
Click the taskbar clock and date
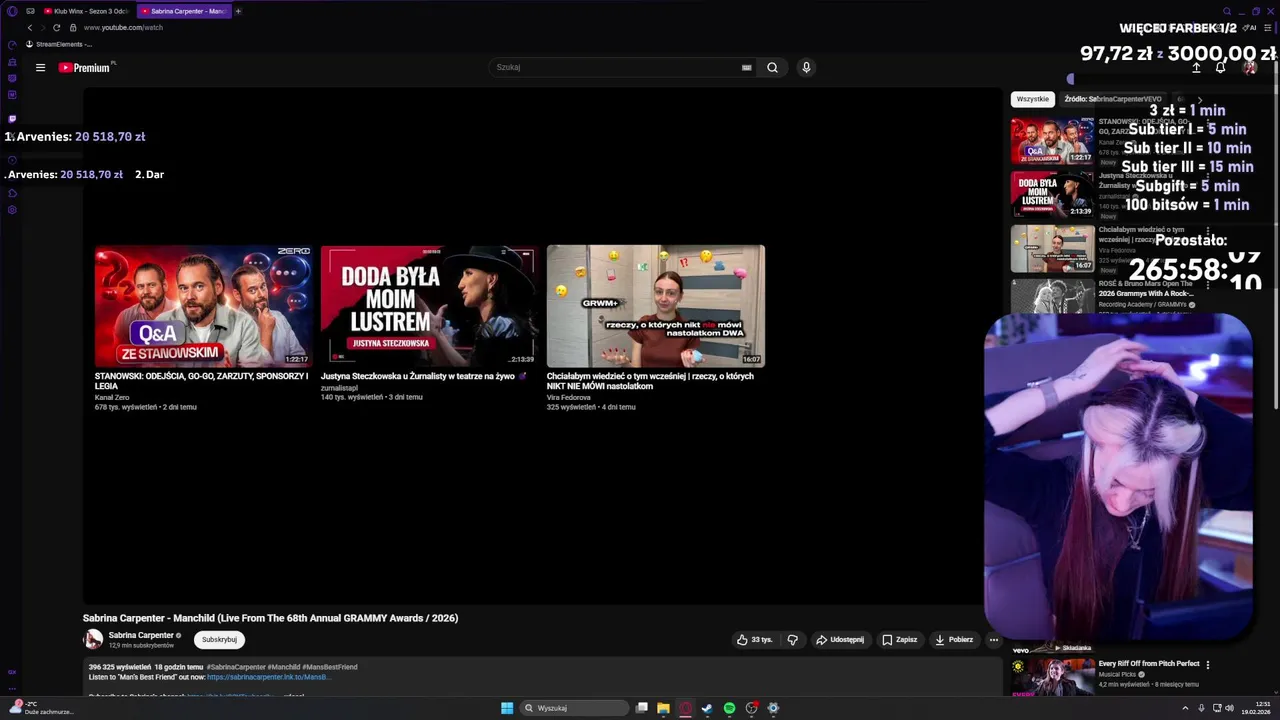[1257, 708]
